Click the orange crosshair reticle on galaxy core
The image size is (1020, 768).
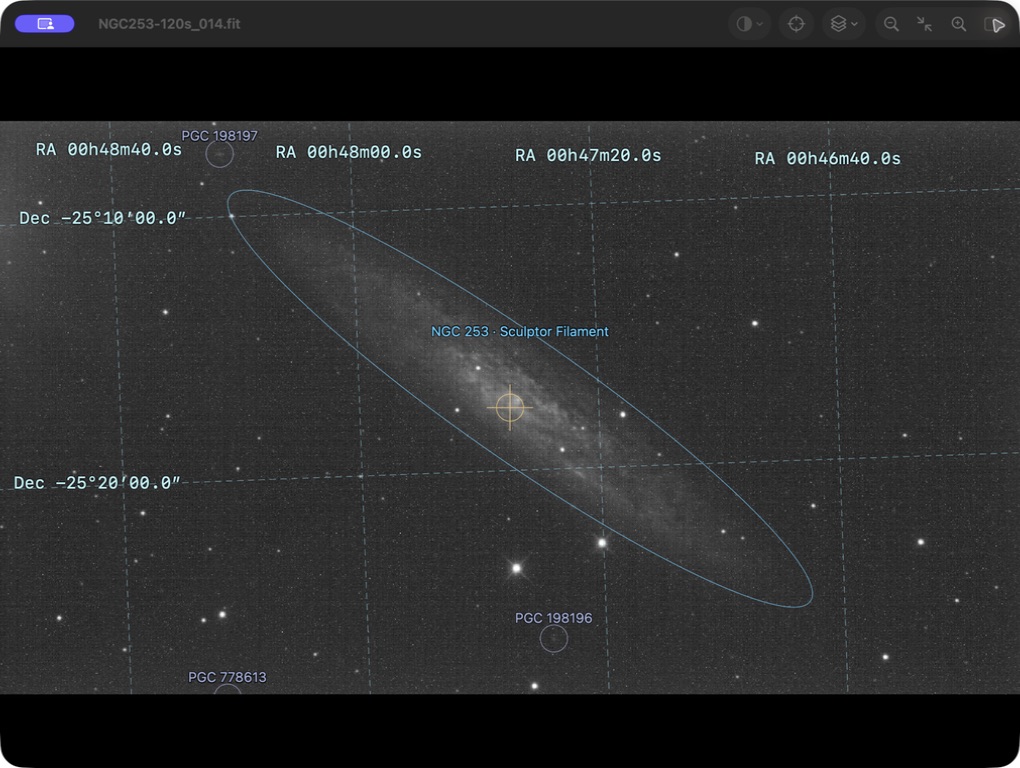(510, 407)
